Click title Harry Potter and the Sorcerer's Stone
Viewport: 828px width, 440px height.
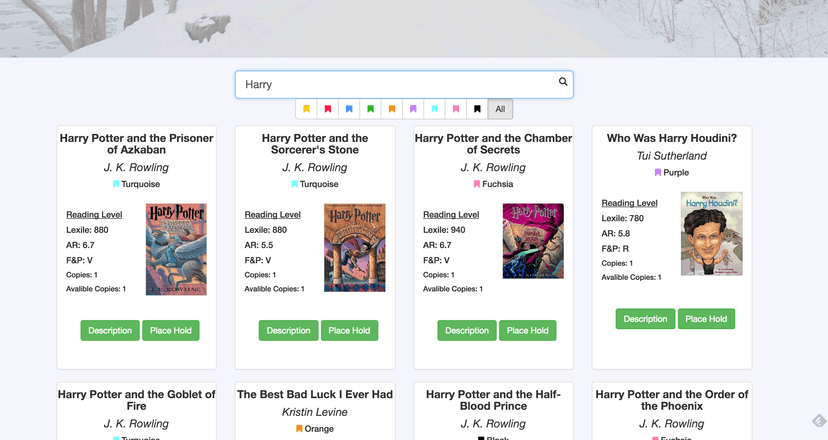point(315,144)
